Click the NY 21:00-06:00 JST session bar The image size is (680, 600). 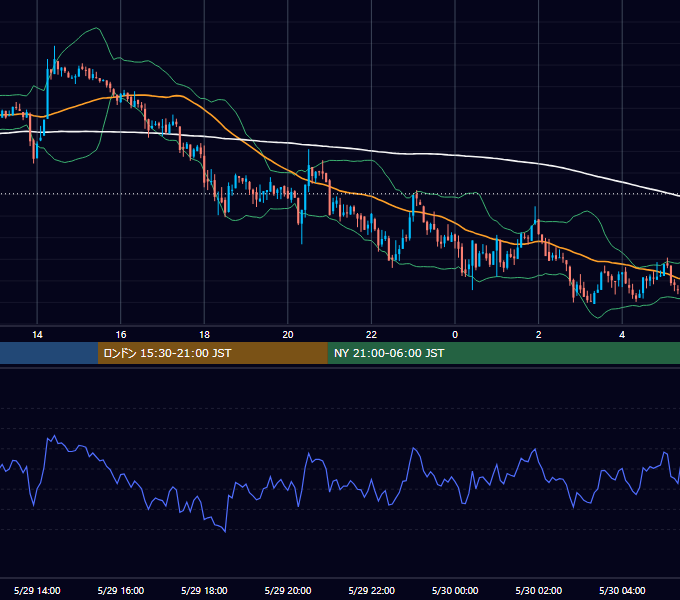point(503,353)
